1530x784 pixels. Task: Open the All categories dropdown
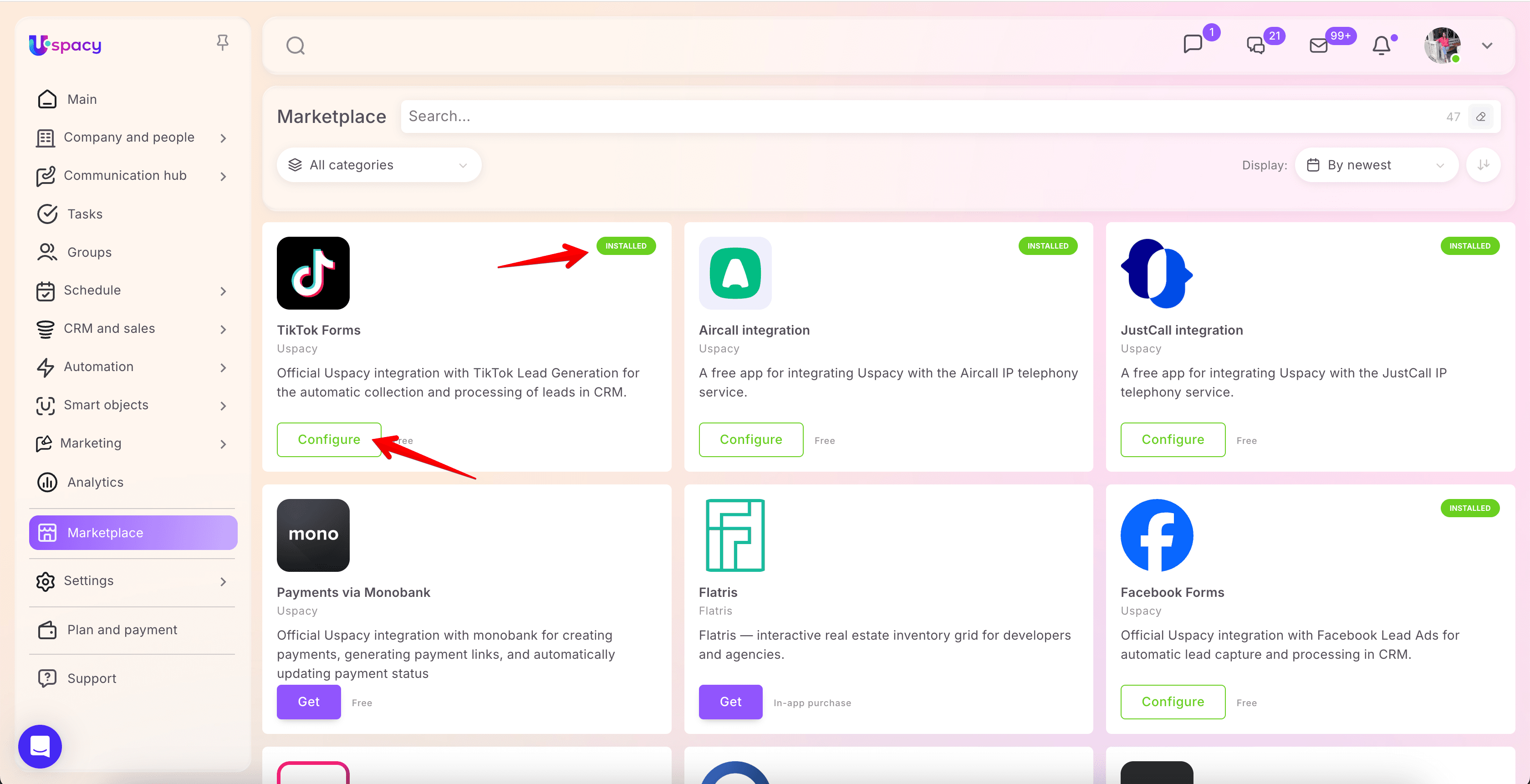pyautogui.click(x=379, y=165)
